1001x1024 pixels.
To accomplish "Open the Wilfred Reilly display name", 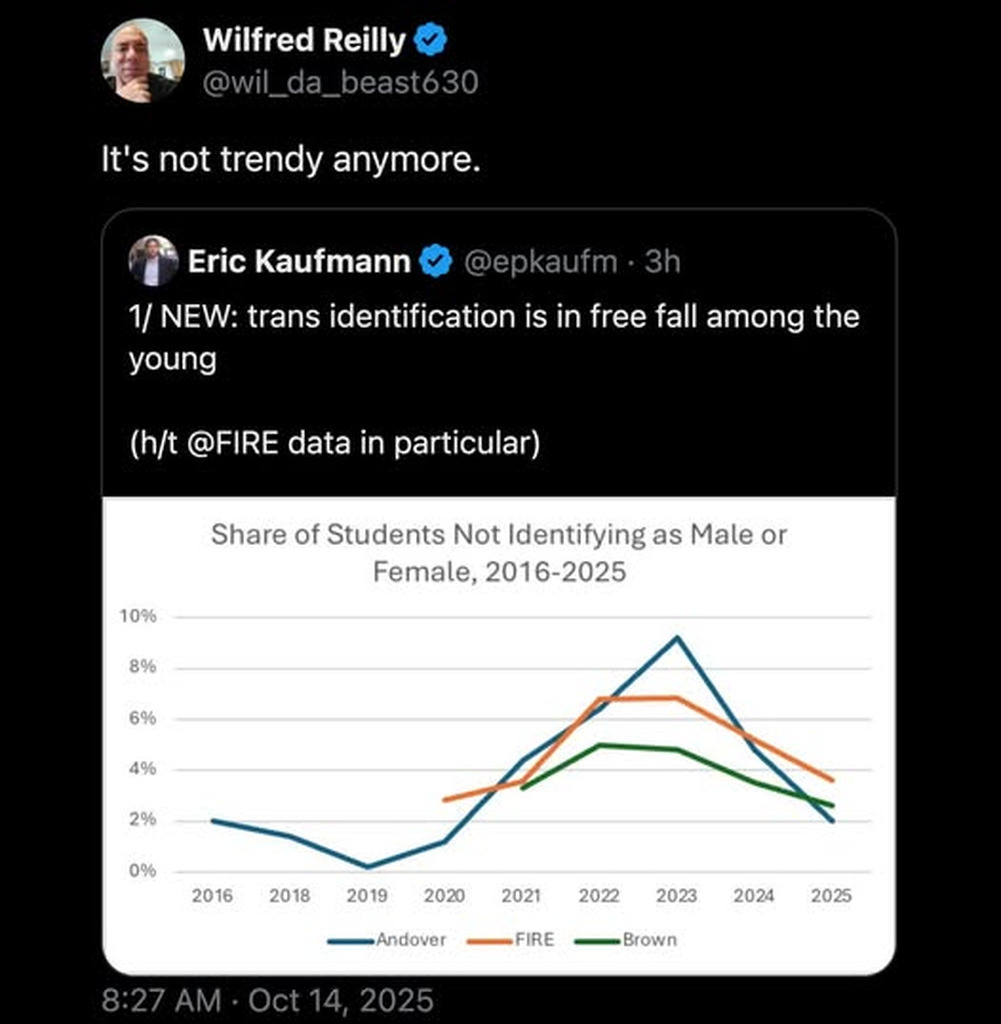I will (x=304, y=41).
